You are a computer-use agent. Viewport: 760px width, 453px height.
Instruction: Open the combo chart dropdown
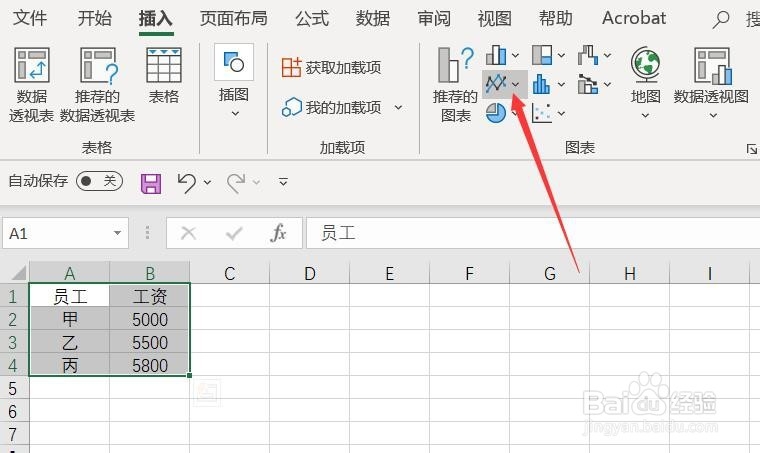point(607,84)
